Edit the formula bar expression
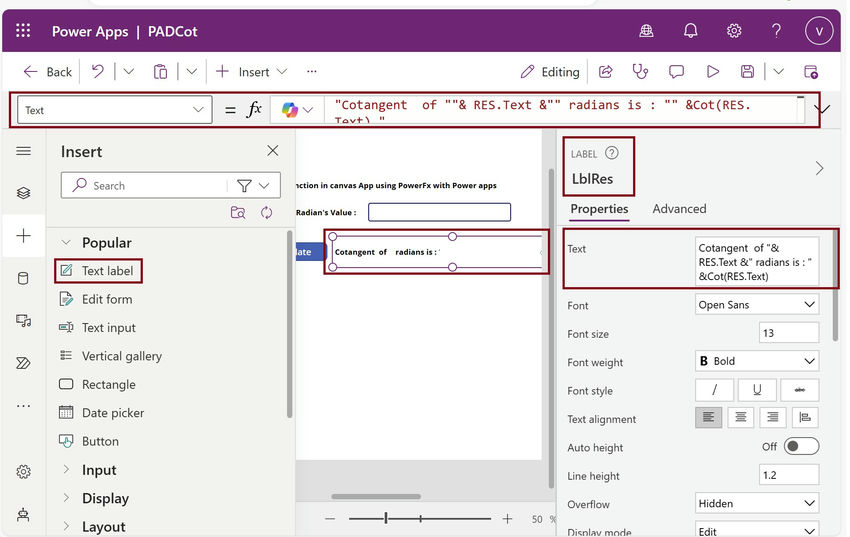Viewport: 850px width, 537px height. click(564, 110)
